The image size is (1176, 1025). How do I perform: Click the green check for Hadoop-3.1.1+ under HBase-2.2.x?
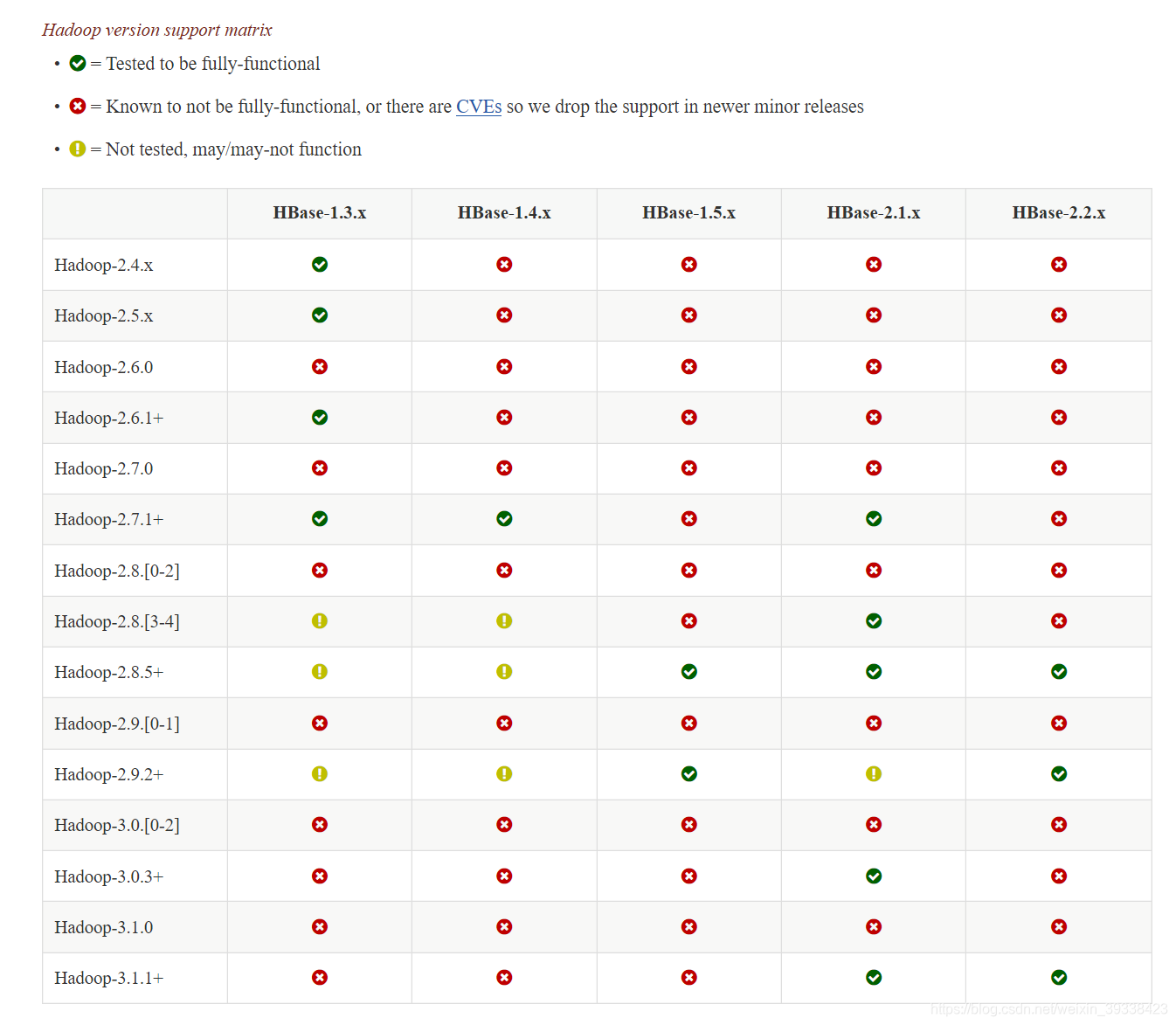[1059, 977]
